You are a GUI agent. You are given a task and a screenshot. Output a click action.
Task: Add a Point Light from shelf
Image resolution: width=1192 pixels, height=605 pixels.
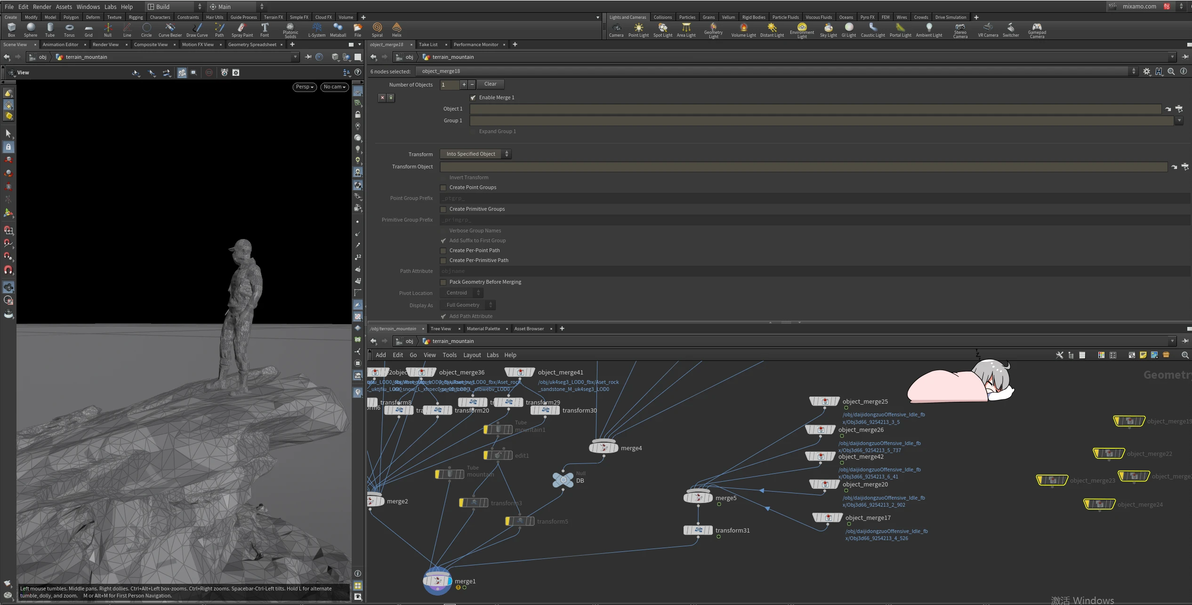click(x=638, y=29)
